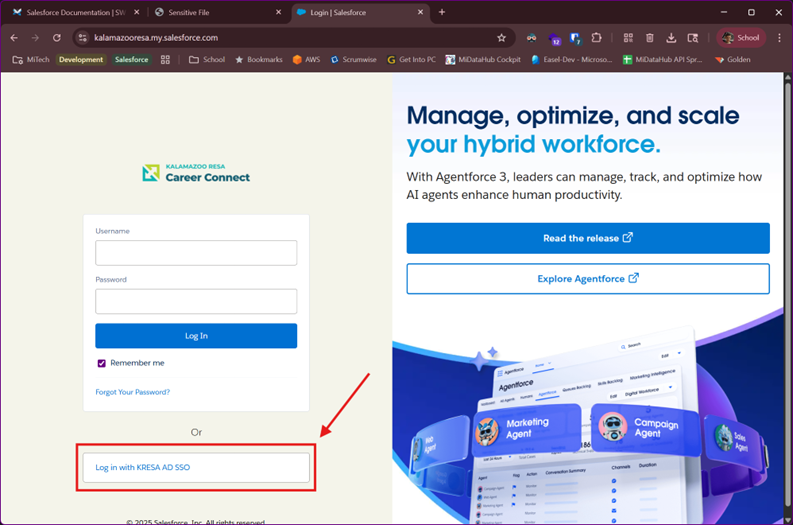Open Scrumwise bookmark
This screenshot has height=525, width=793.
354,60
